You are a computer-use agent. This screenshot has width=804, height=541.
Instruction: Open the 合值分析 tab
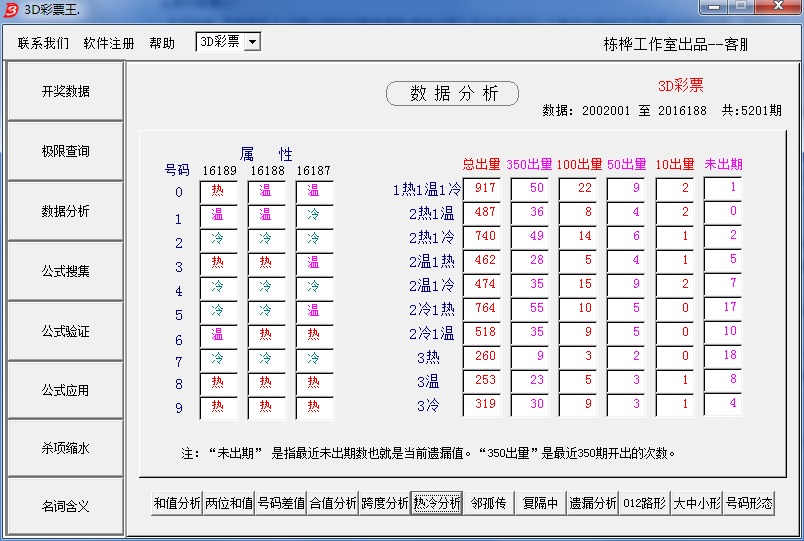click(x=333, y=503)
